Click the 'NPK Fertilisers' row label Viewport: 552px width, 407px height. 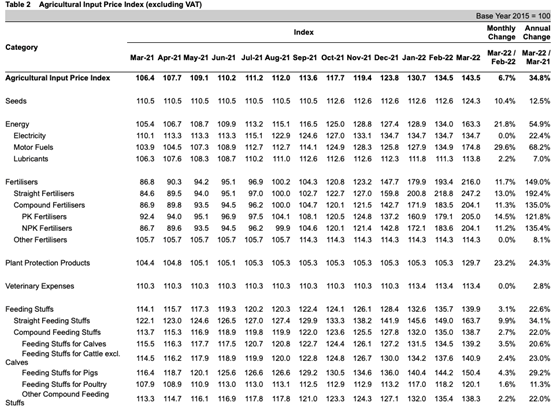coord(47,228)
